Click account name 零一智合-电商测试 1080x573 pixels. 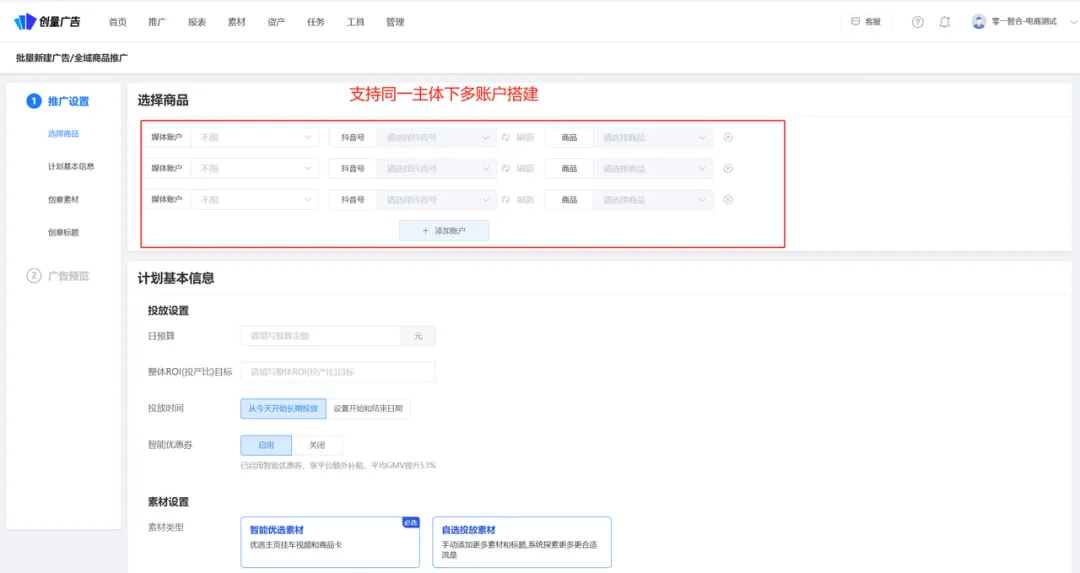1024,21
